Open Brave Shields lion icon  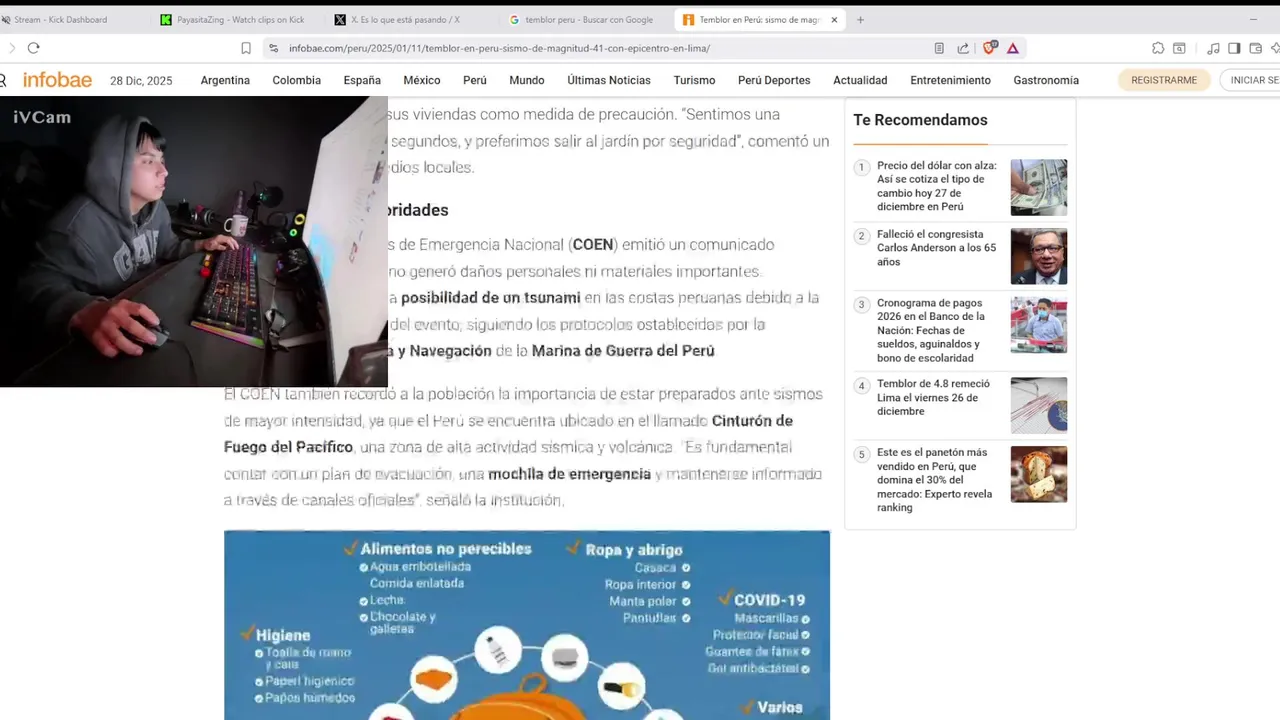pos(989,48)
